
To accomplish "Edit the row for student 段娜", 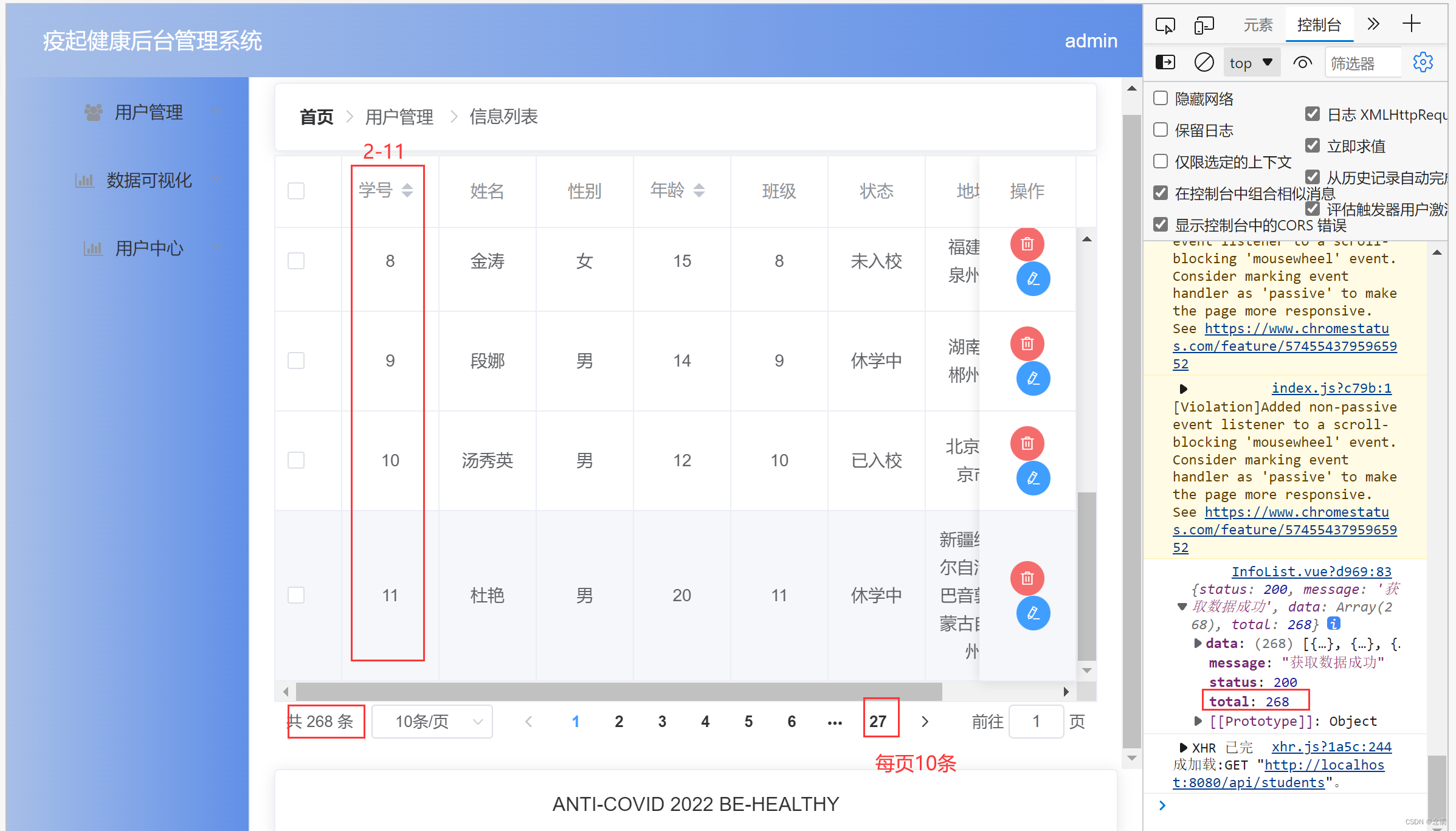I will [x=1033, y=379].
